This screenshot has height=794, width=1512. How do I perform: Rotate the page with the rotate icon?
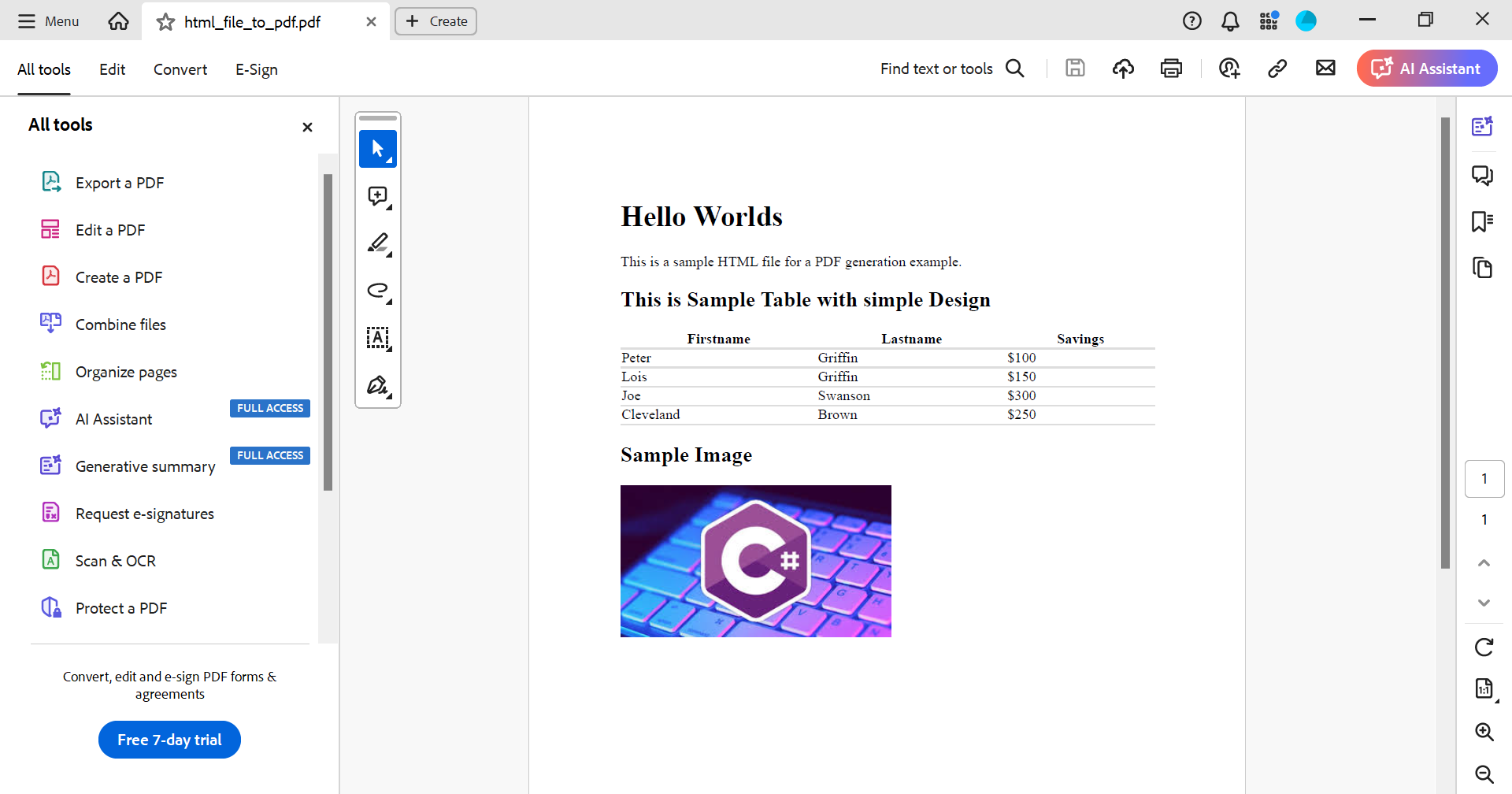point(1484,647)
